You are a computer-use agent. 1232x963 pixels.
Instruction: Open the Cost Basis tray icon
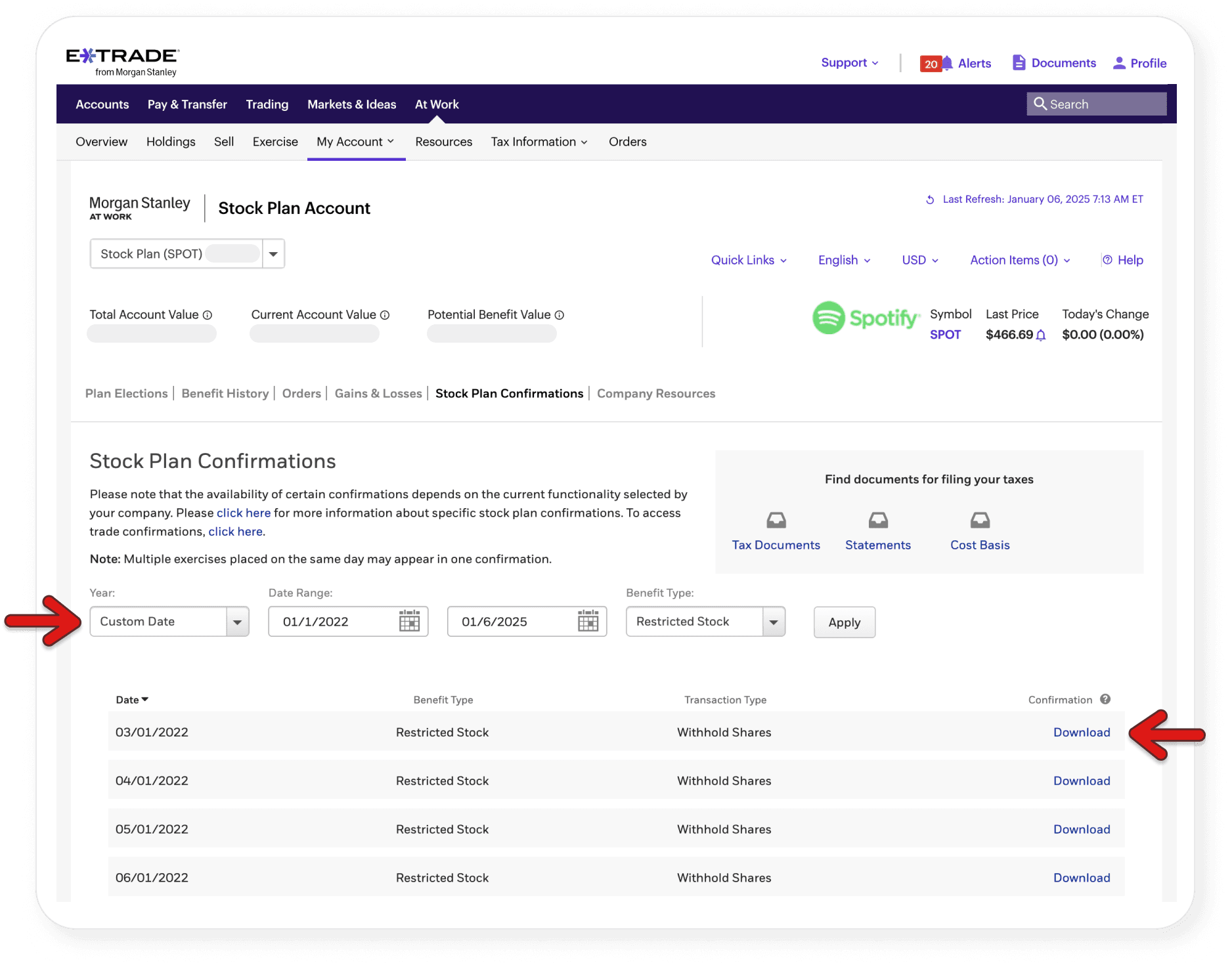(x=980, y=521)
